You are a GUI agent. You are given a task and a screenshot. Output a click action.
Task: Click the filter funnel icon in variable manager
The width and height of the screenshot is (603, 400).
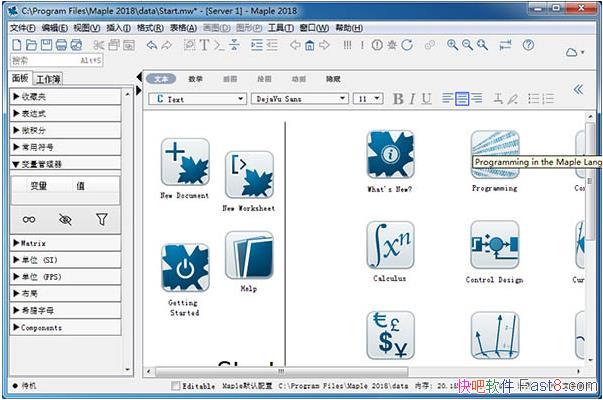[x=101, y=219]
